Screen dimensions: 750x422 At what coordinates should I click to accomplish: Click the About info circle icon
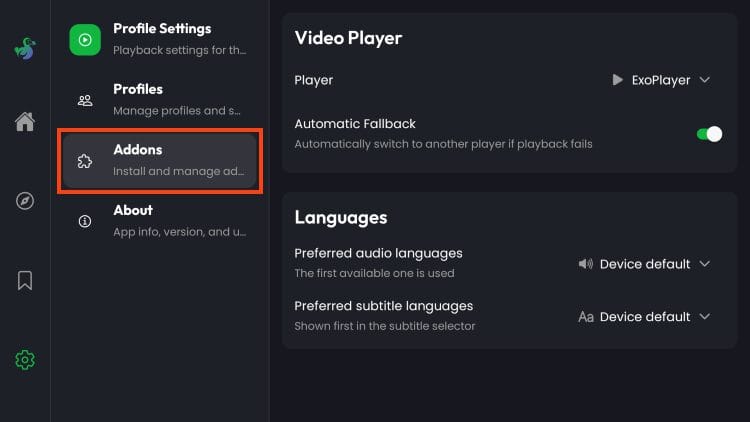click(x=85, y=221)
